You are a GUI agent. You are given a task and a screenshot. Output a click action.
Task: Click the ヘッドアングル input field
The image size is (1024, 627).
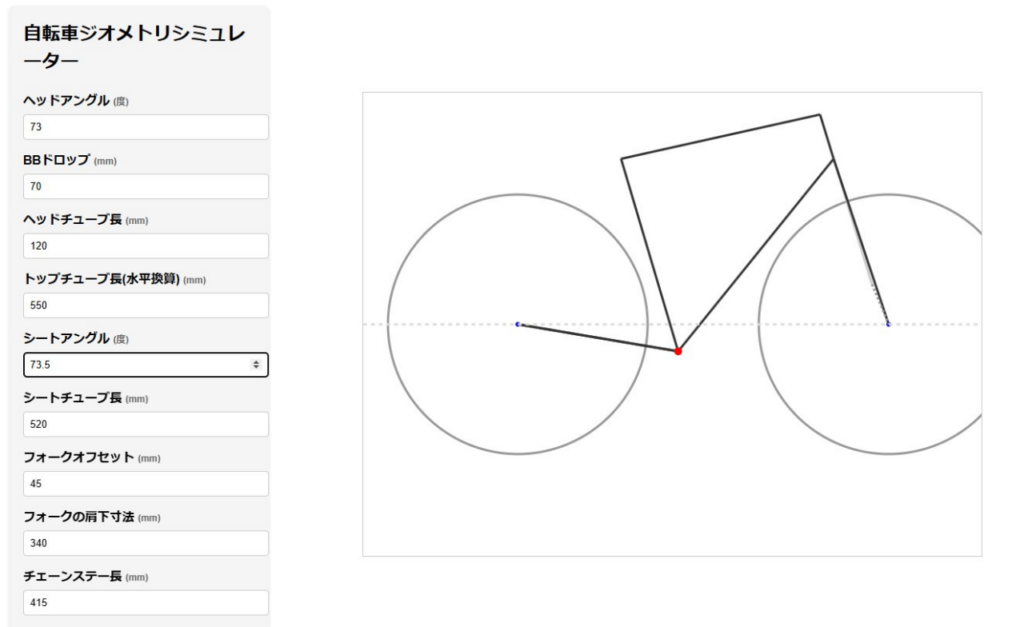coord(145,127)
